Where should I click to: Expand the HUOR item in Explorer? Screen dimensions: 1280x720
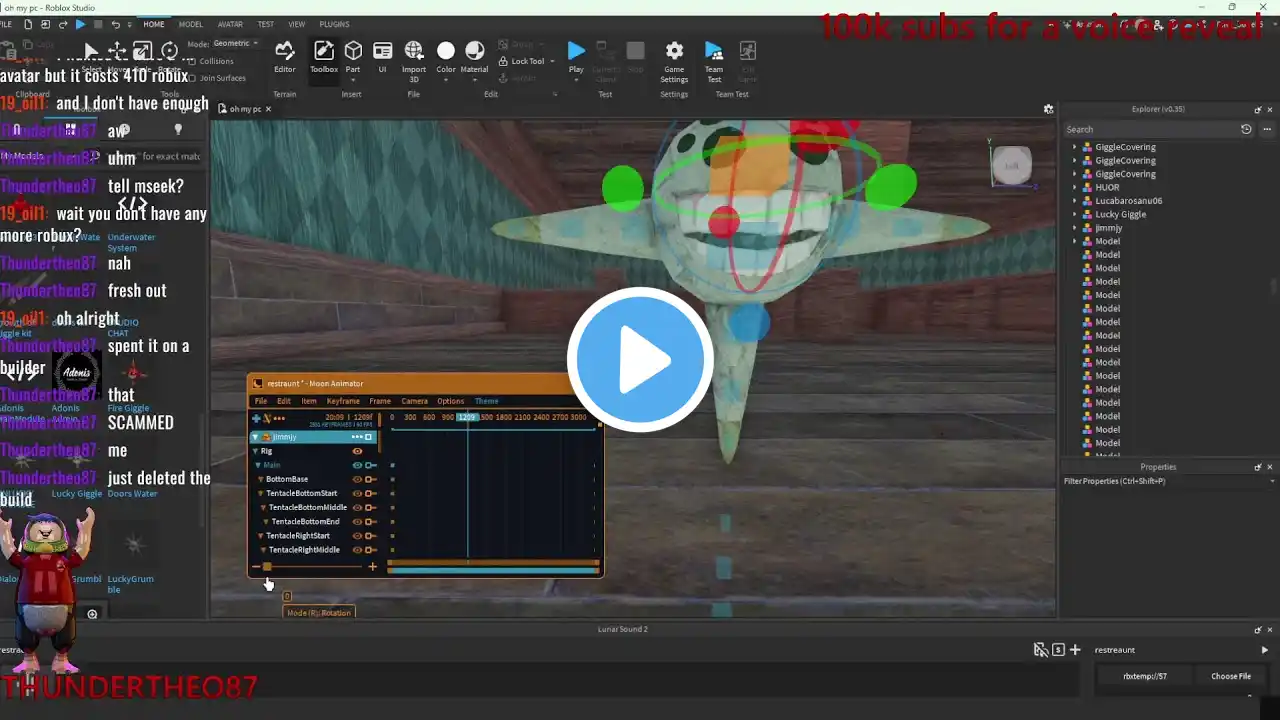[1075, 187]
